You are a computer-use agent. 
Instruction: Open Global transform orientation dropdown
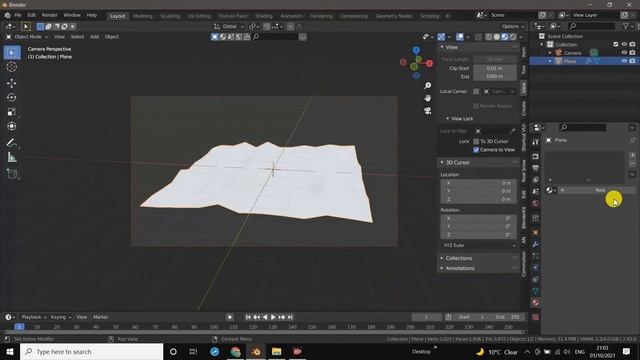point(229,27)
